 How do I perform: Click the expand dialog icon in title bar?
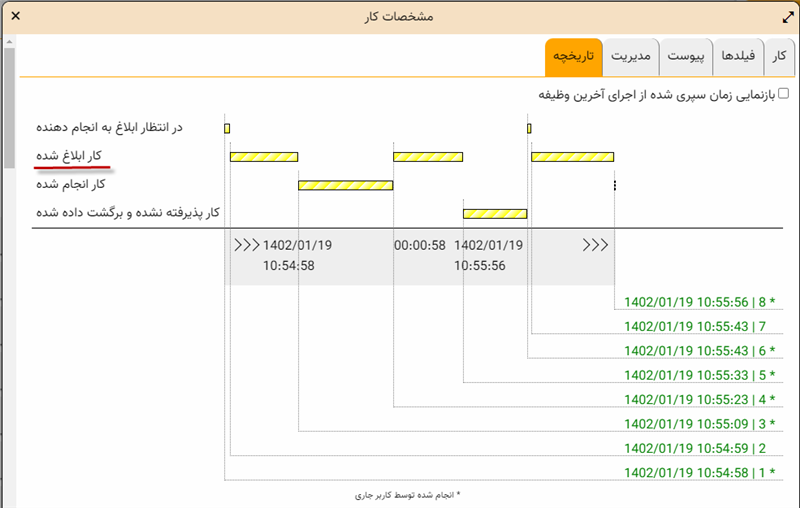(x=785, y=16)
